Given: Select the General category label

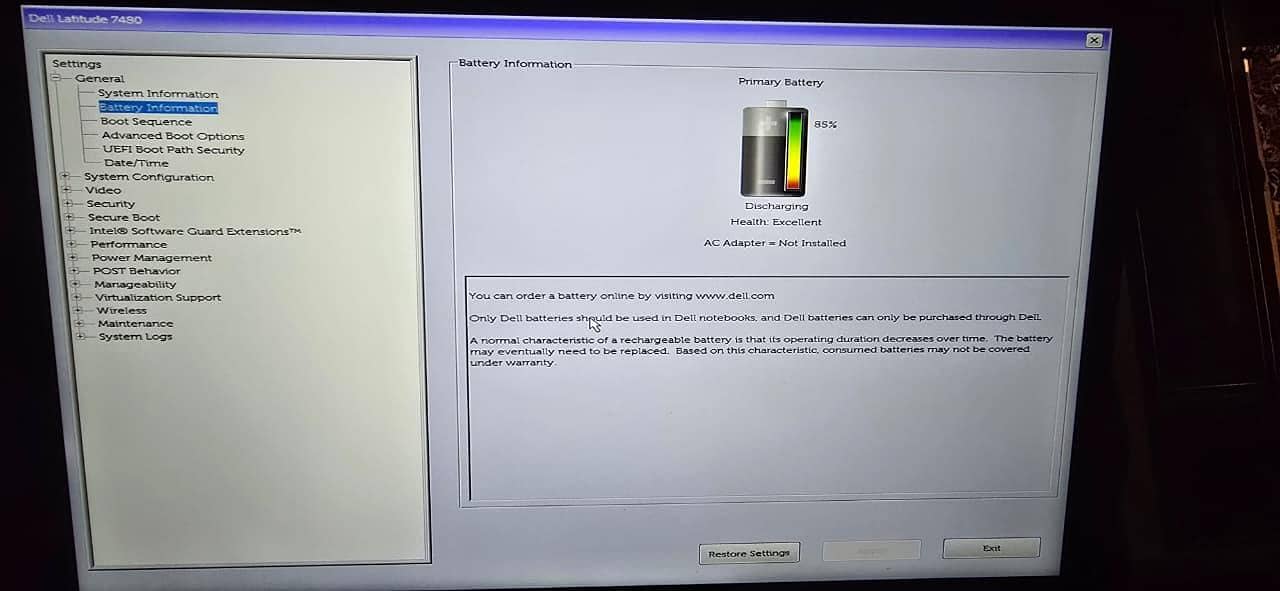Looking at the screenshot, I should (x=100, y=78).
